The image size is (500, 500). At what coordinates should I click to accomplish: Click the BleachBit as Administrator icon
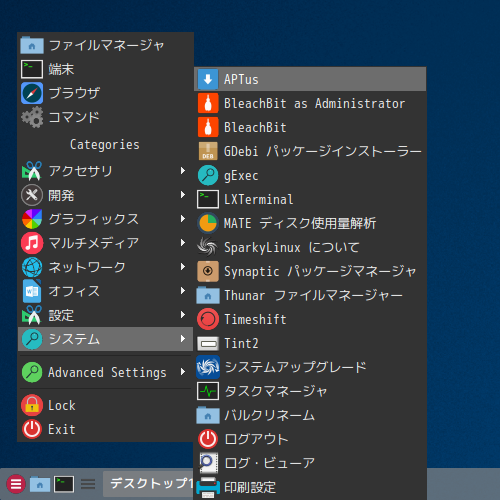[x=208, y=103]
